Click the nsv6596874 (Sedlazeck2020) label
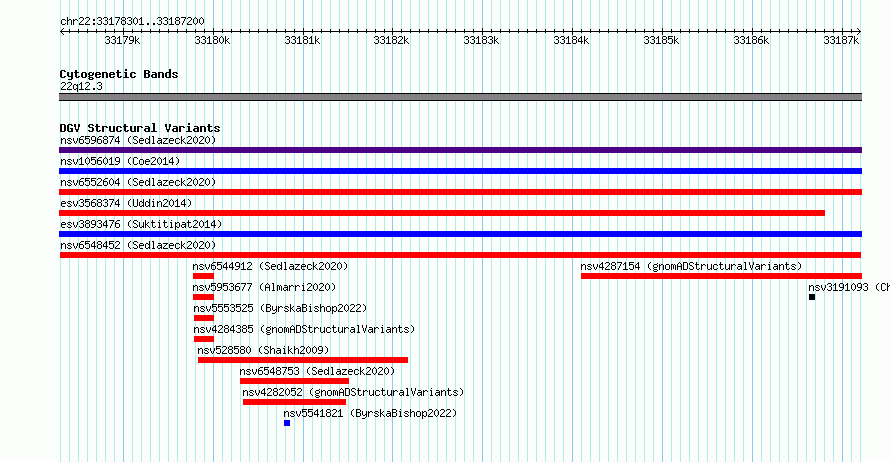890x462 pixels. point(138,140)
